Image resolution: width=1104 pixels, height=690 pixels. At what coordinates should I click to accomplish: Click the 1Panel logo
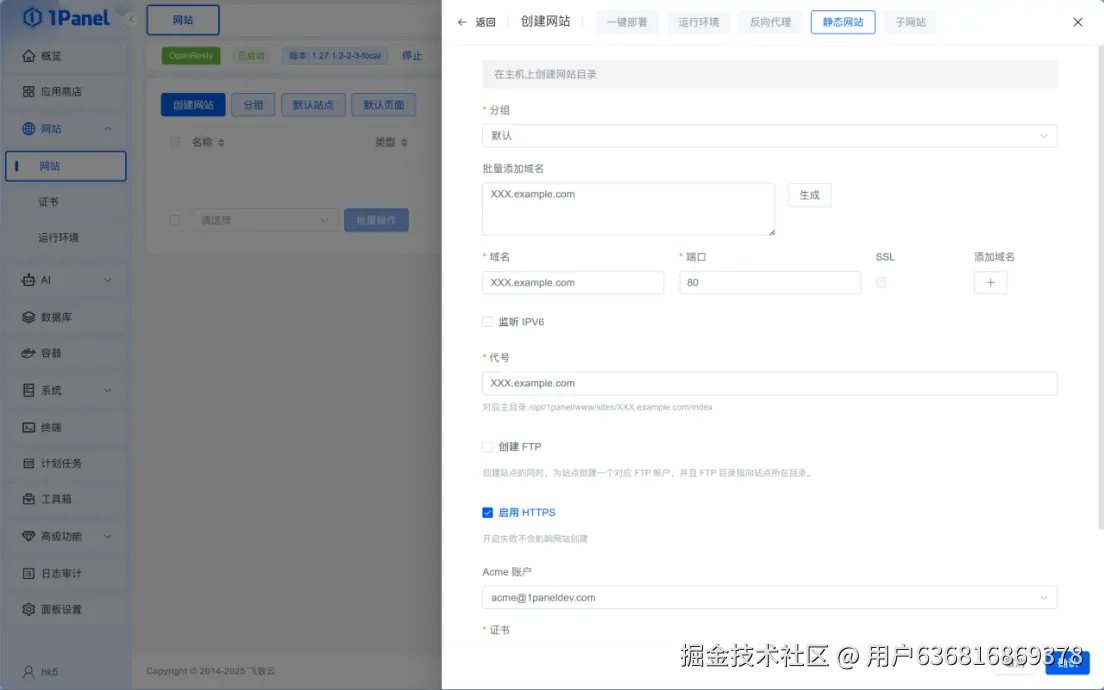tap(66, 18)
